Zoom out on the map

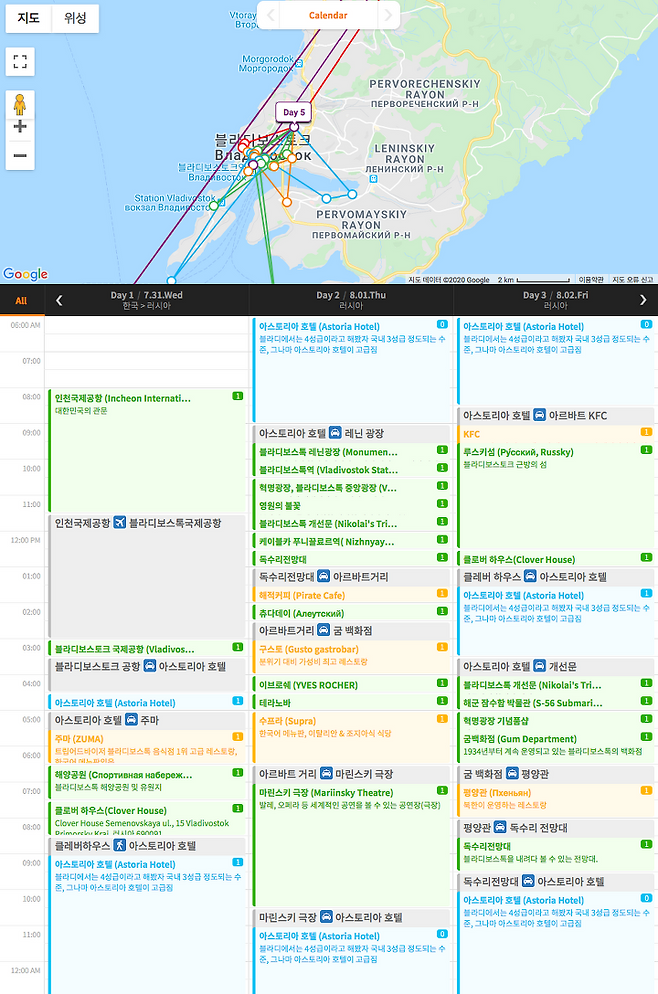pos(20,156)
